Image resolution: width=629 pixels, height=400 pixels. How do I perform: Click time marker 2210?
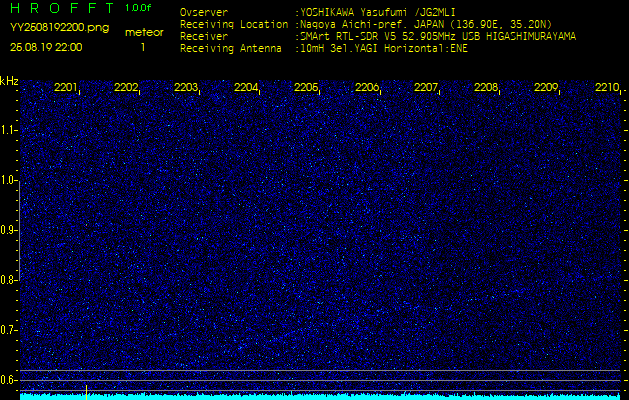click(607, 87)
